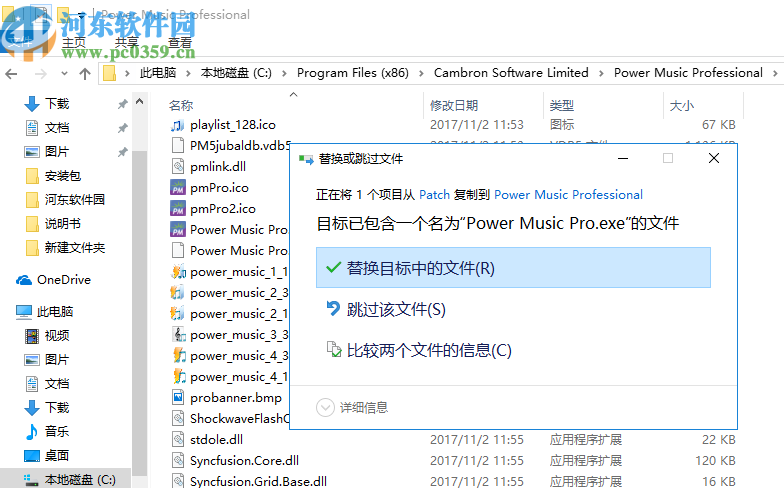Click Cambron Software Limited breadcrumb
The image size is (784, 488).
point(511,73)
